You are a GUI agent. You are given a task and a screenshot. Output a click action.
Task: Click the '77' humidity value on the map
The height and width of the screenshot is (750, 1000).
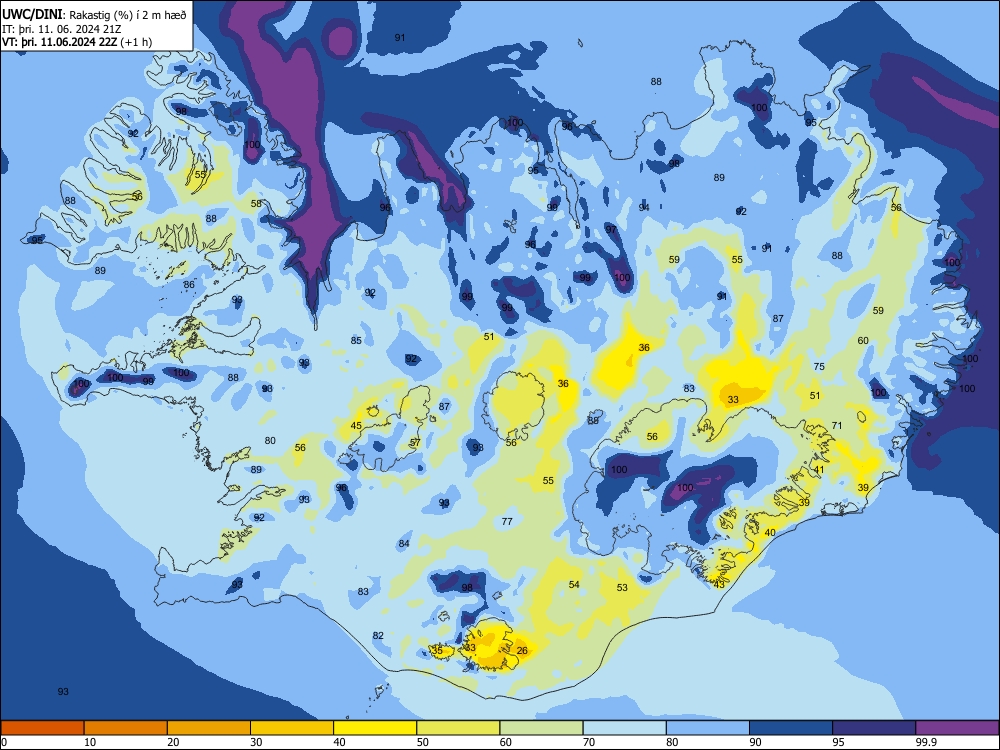(507, 521)
